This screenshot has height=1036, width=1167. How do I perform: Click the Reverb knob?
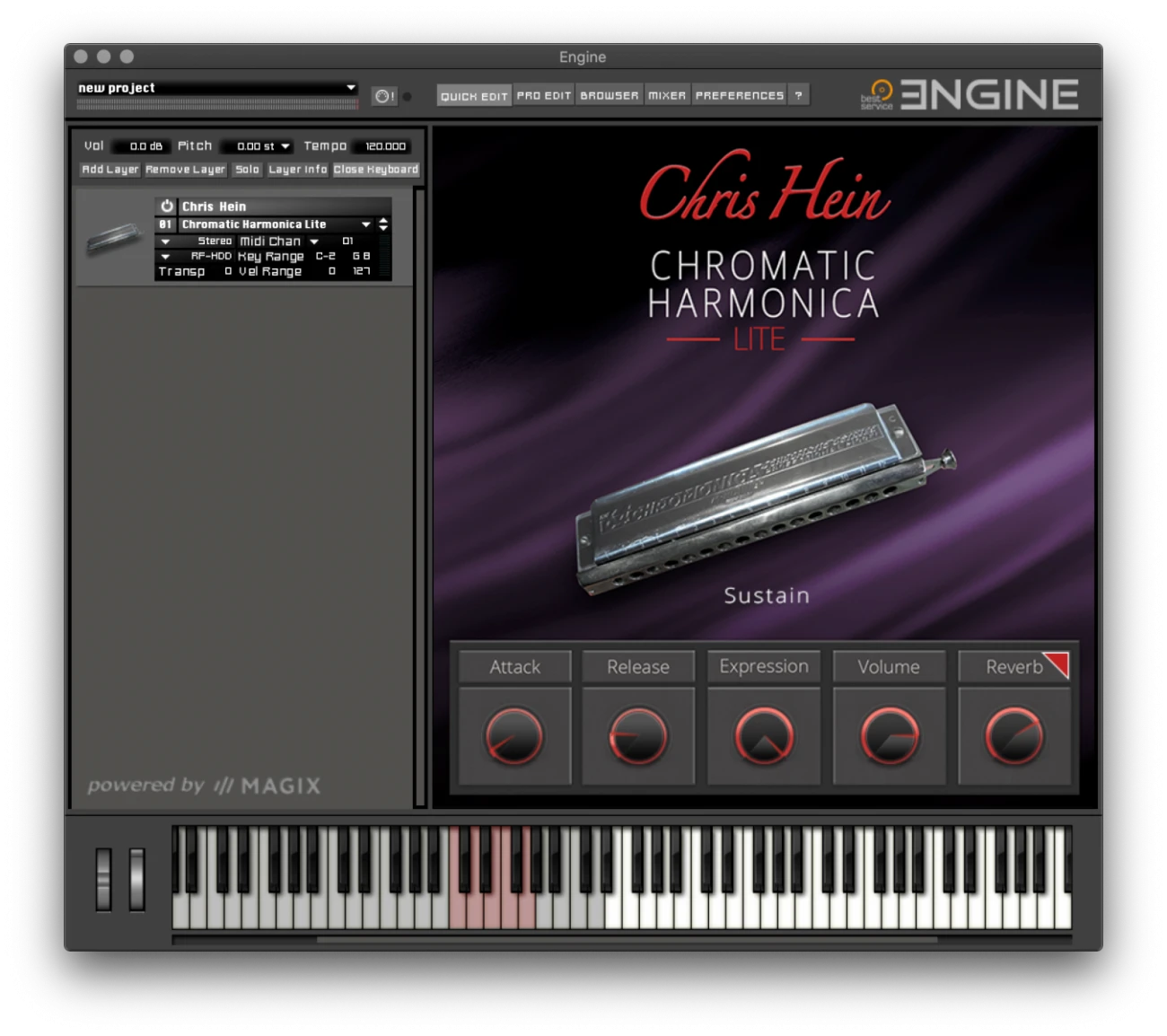point(1014,736)
